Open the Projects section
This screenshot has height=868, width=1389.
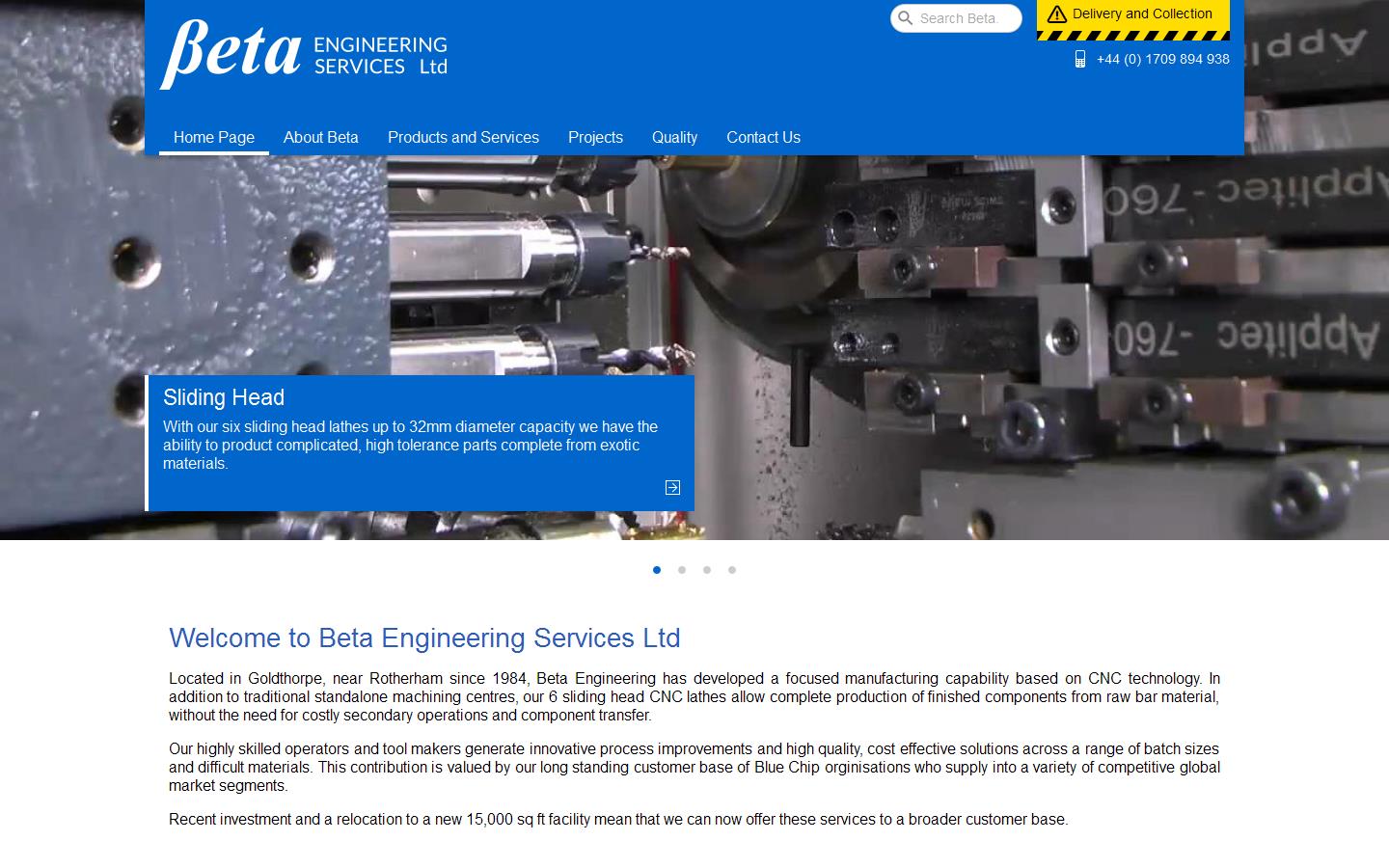point(595,137)
